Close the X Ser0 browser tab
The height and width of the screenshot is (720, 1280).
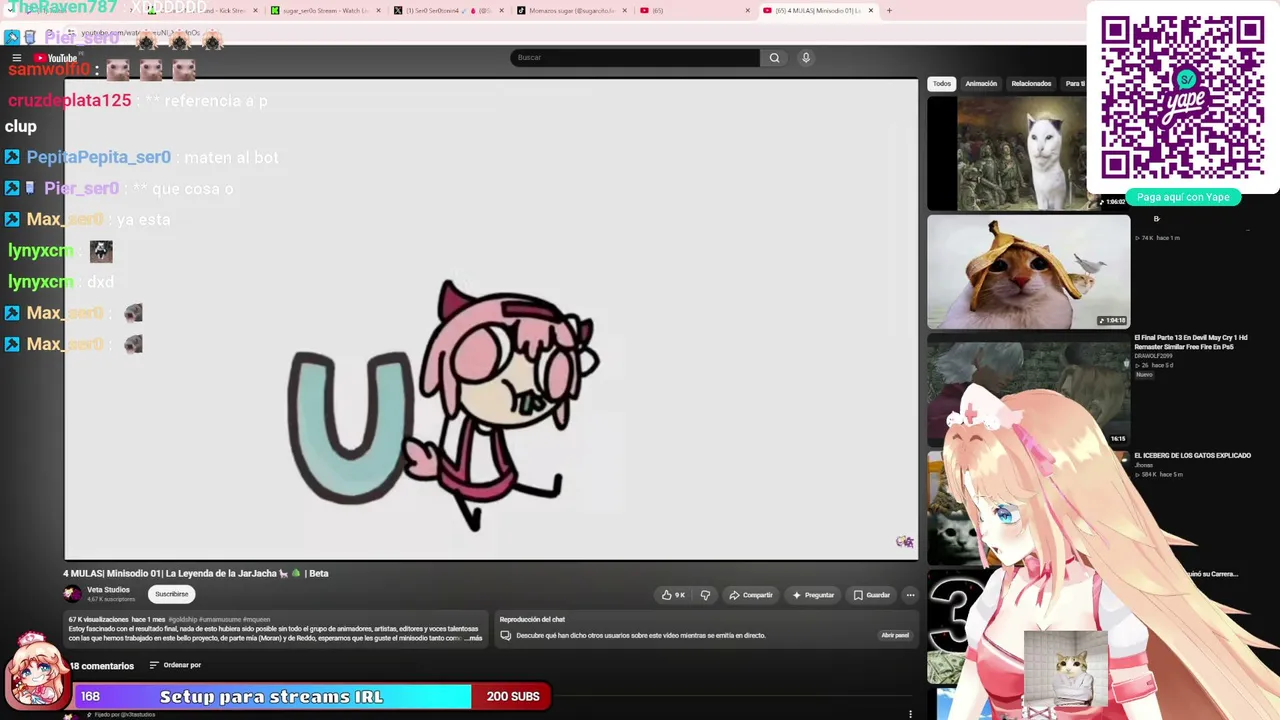point(500,11)
